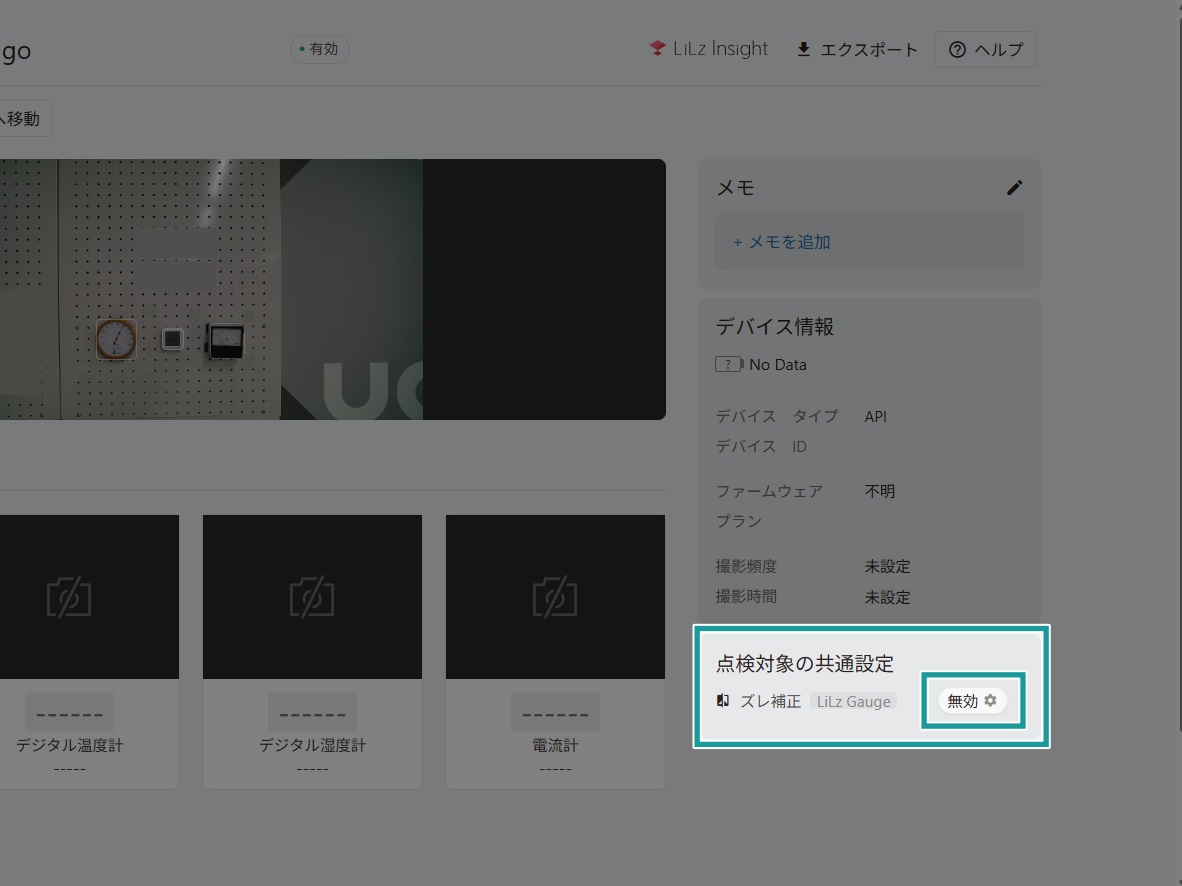This screenshot has width=1182, height=886.
Task: Click the 撮影頻度 未設定 value
Action: pos(887,566)
